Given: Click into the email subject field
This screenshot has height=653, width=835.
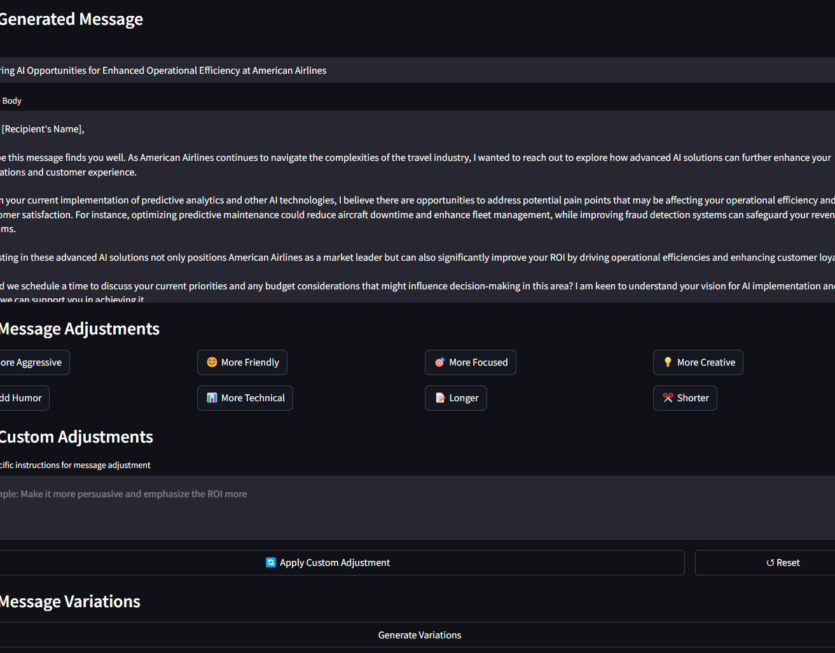Looking at the screenshot, I should [x=417, y=70].
